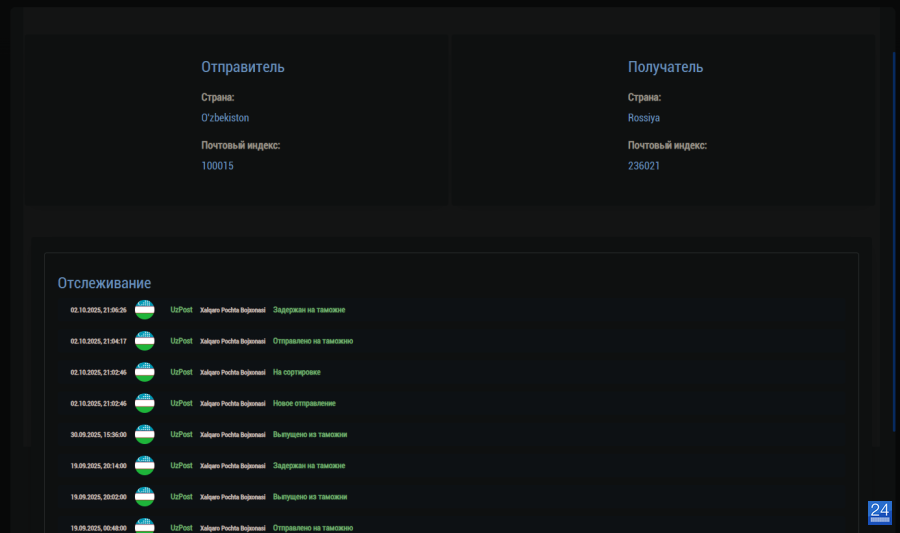Screen dimensions: 900x533
Task: Click the top 'Задержан на таможне' status
Action: (309, 310)
